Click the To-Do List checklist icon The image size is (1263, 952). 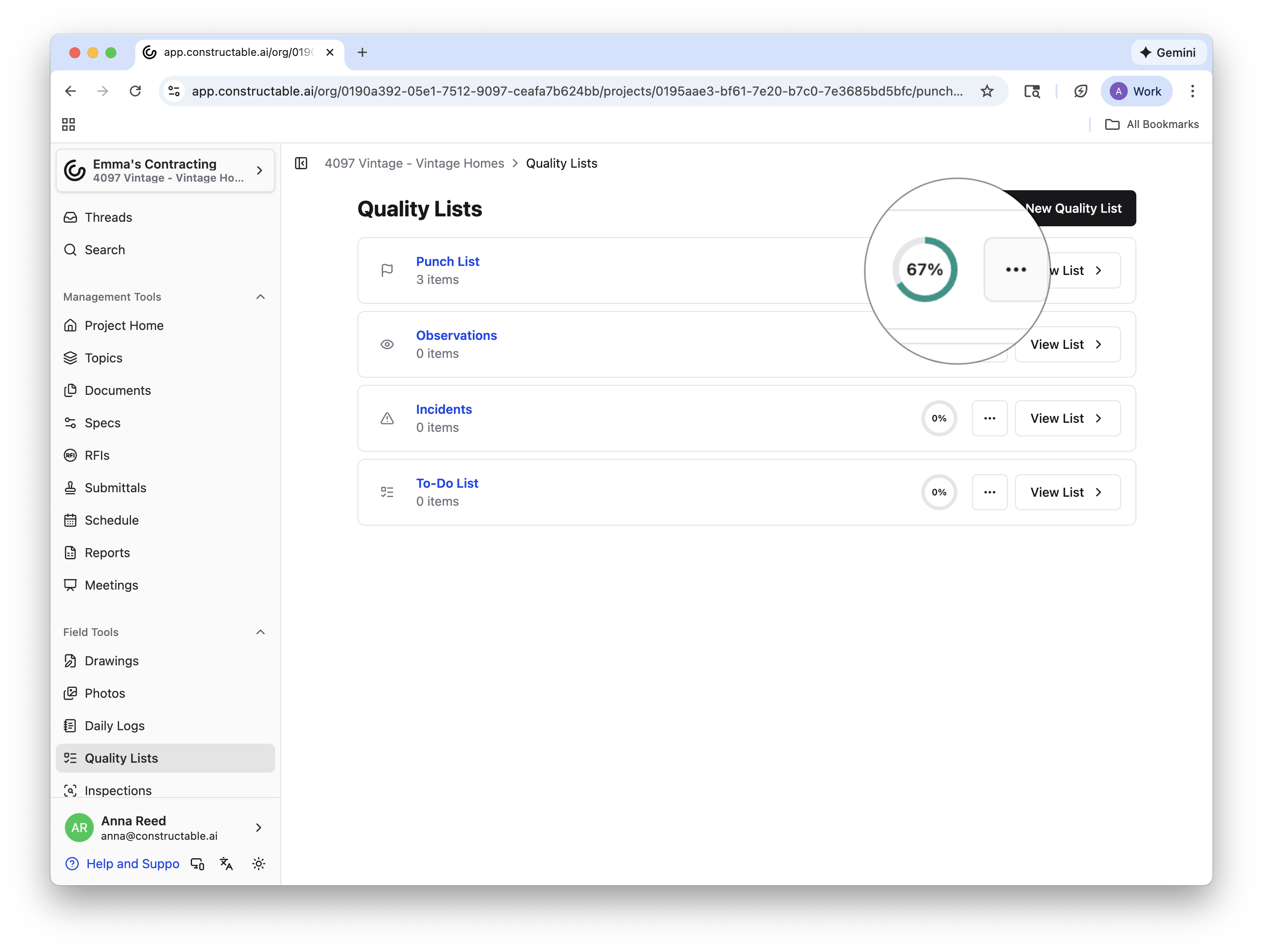click(387, 492)
